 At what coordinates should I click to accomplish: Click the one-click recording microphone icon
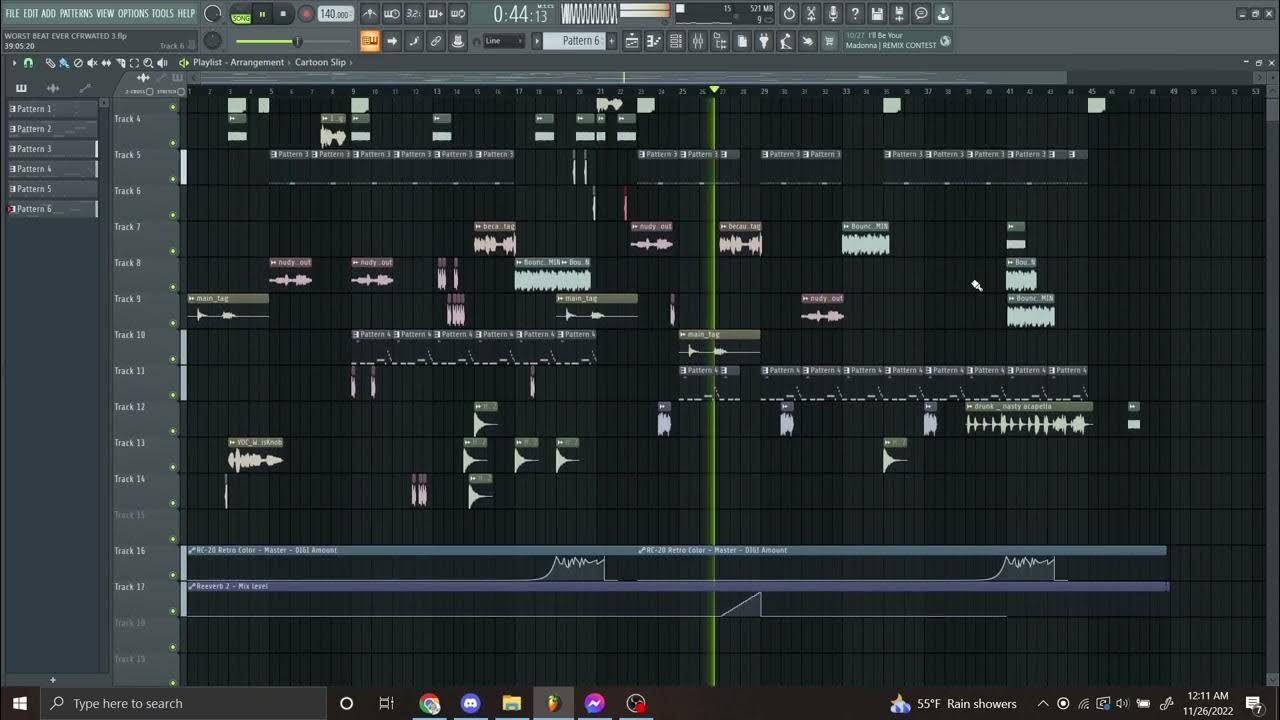833,14
